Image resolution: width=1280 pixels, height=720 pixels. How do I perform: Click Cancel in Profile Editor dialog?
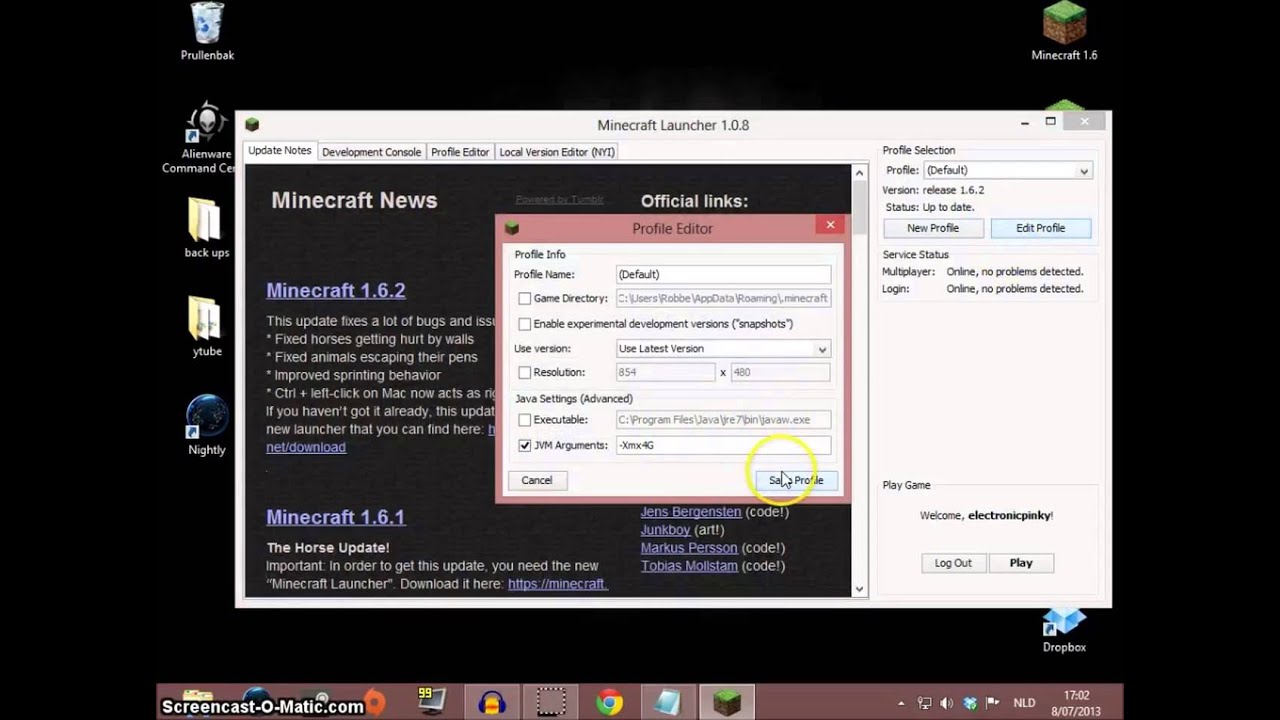(x=537, y=480)
